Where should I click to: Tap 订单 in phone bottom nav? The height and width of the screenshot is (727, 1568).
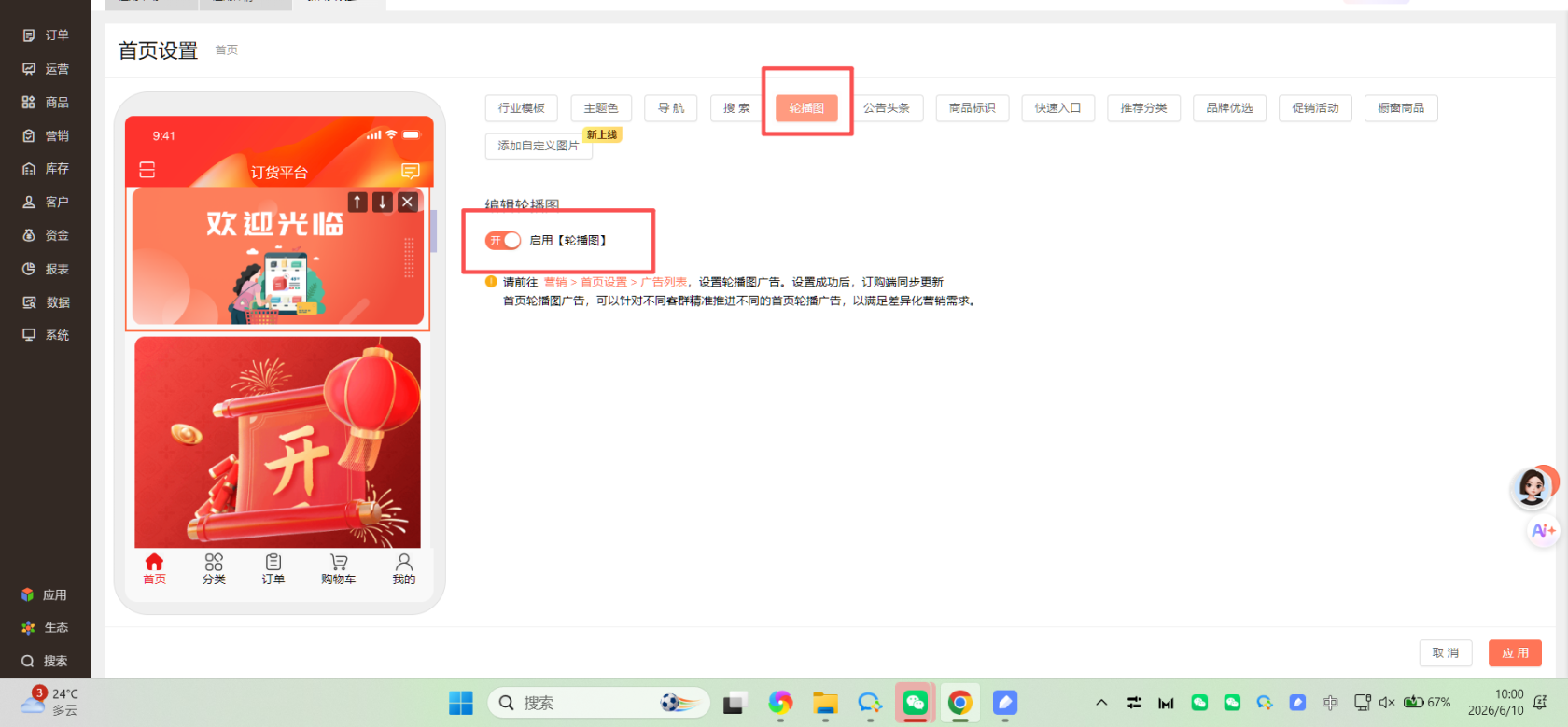[x=273, y=568]
